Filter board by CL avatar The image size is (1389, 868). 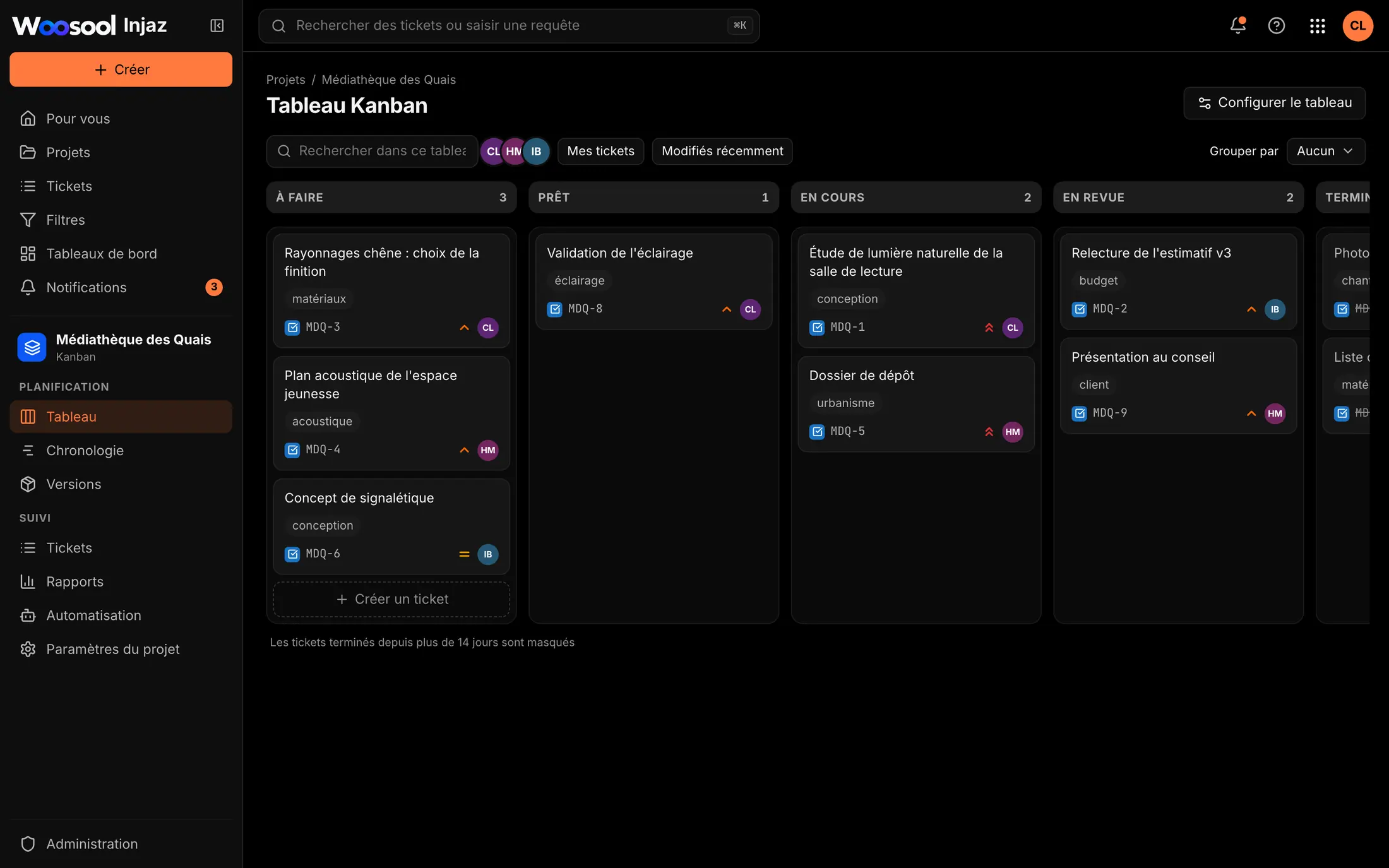point(493,152)
